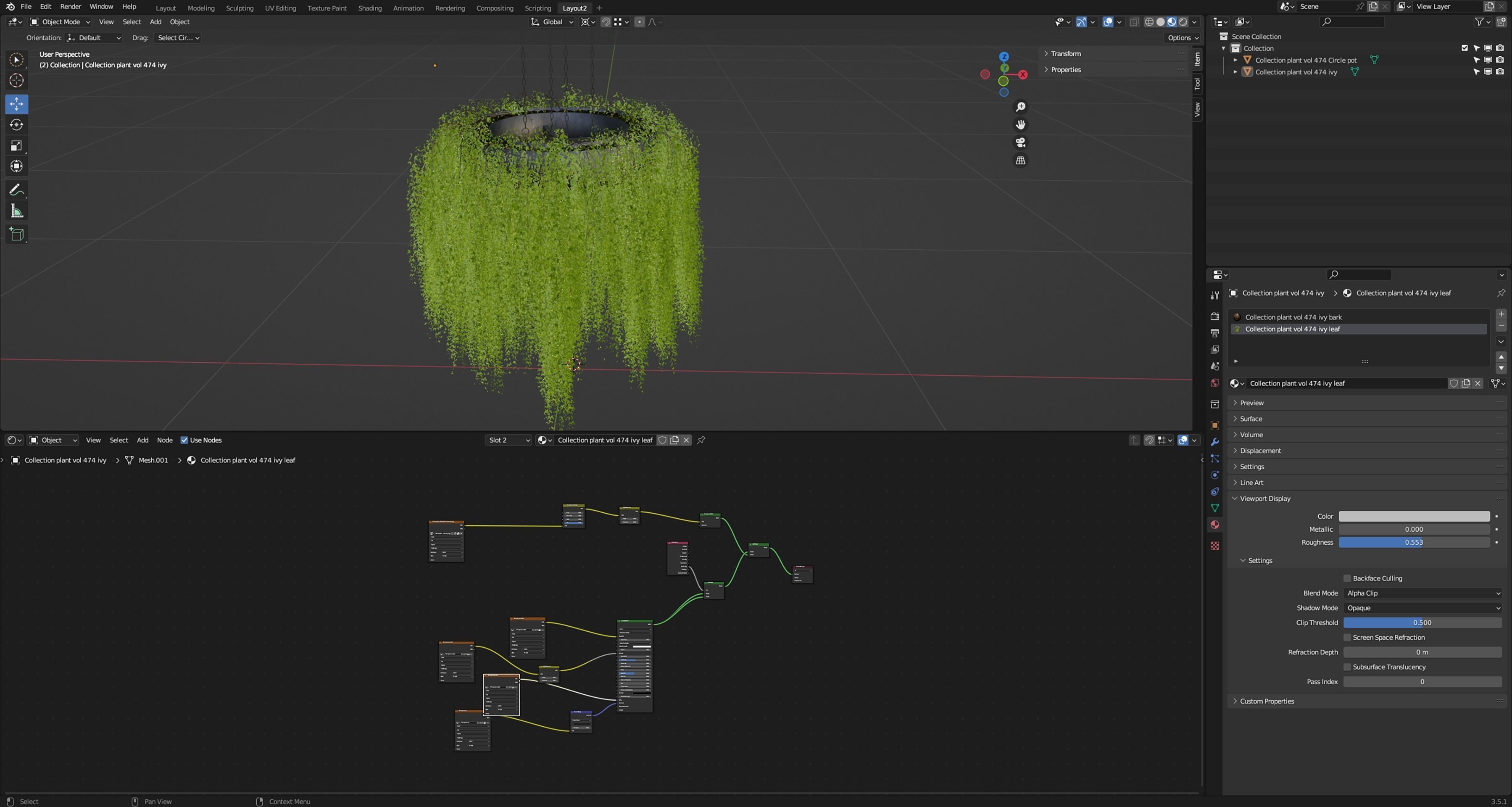Open Object Mode dropdown
Image resolution: width=1512 pixels, height=807 pixels.
tap(60, 22)
